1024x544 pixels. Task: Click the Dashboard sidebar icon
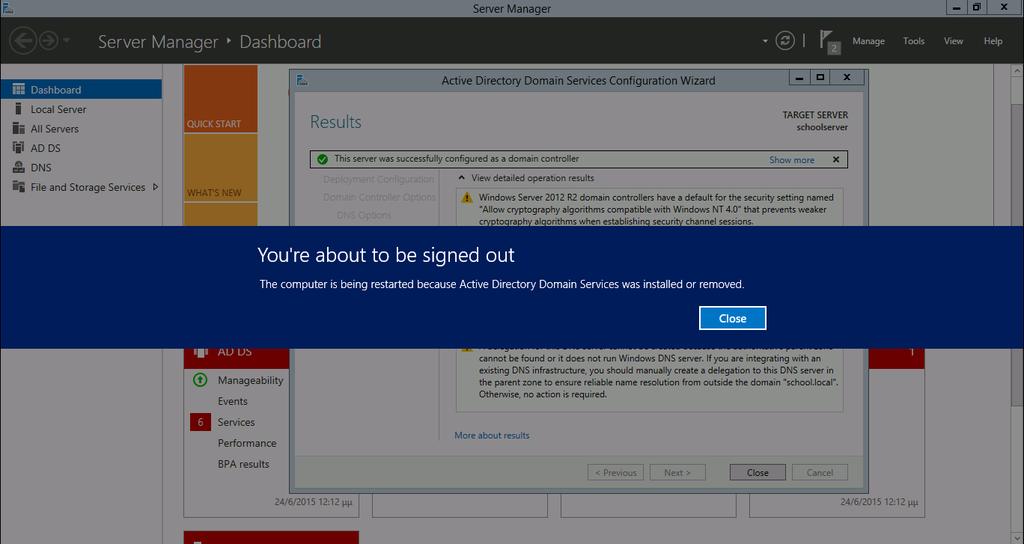[x=18, y=89]
